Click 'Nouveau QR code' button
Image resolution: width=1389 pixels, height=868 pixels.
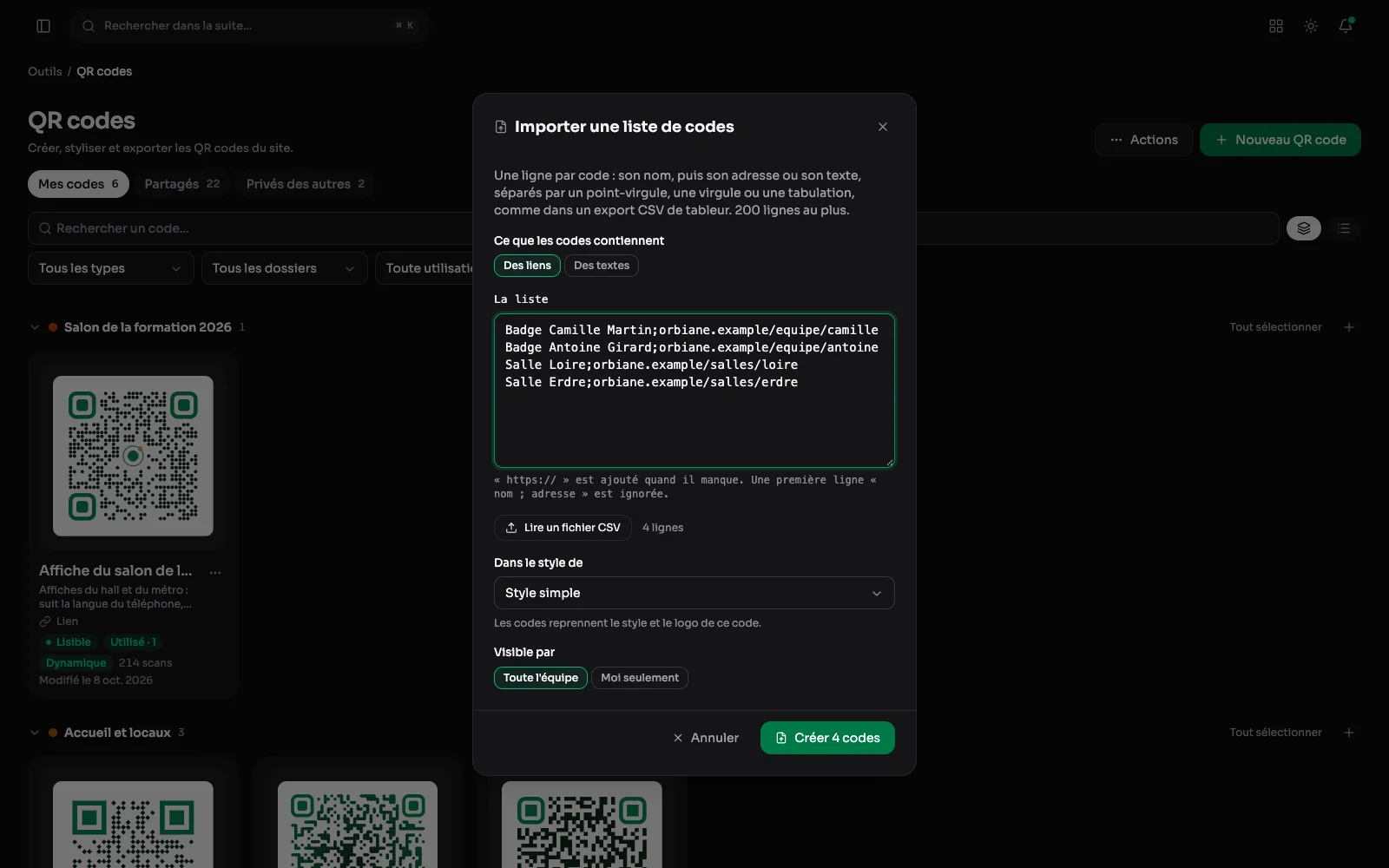pos(1280,140)
